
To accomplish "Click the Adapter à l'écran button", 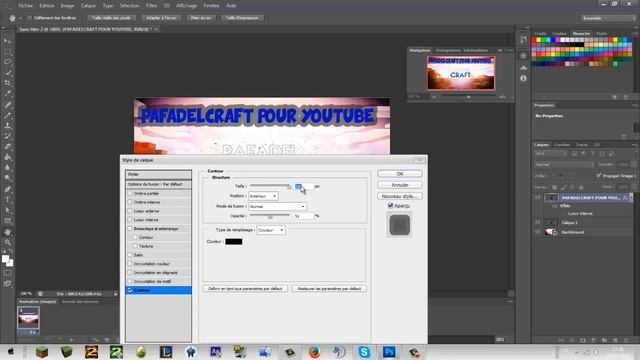I will coord(161,18).
